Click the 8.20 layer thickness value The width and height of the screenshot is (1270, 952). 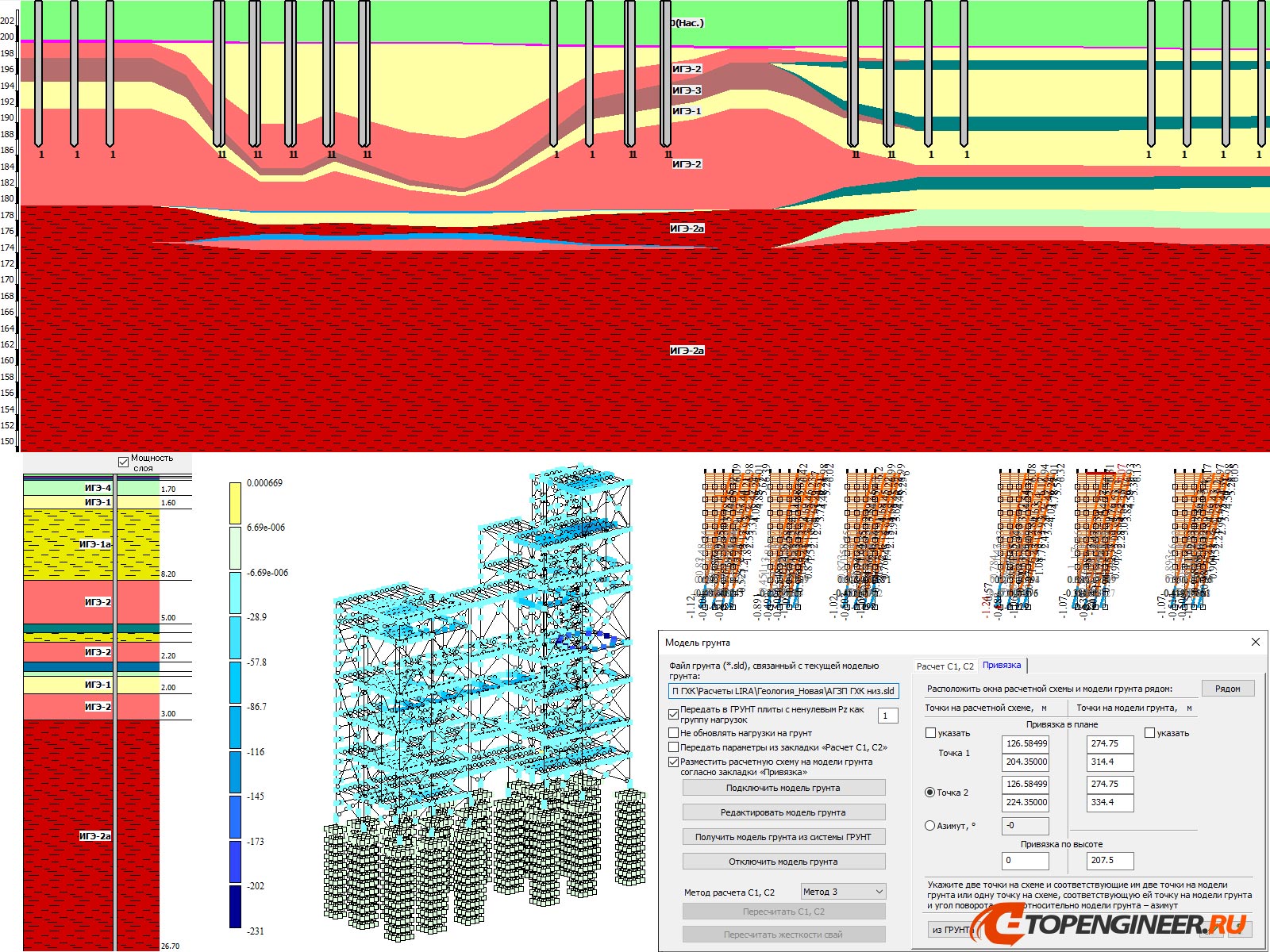coord(168,574)
